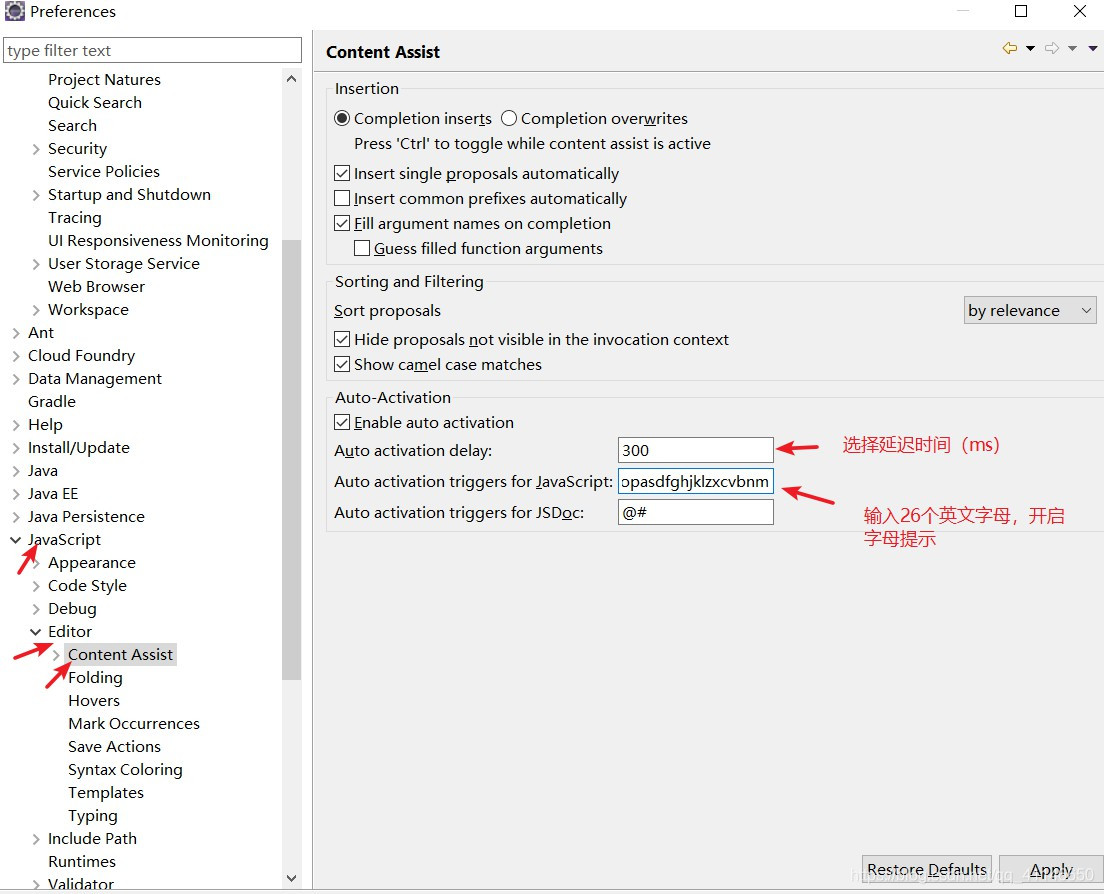Enable Insert common prefixes automatically
1104x894 pixels.
(x=342, y=199)
